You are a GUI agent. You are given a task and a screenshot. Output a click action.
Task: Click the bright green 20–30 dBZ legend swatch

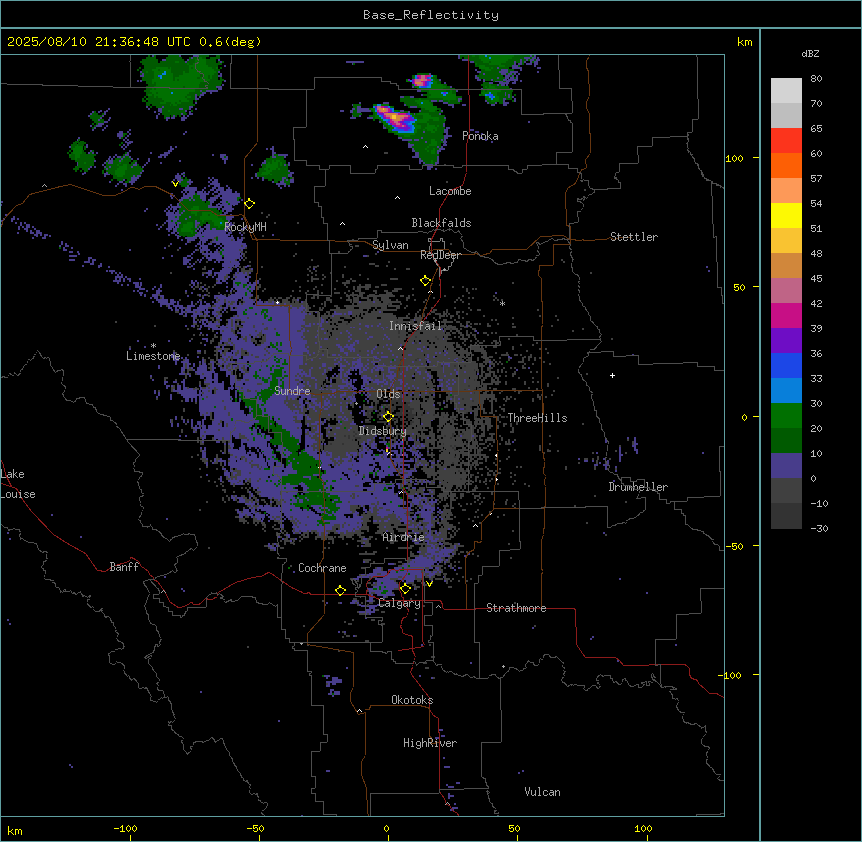point(786,416)
